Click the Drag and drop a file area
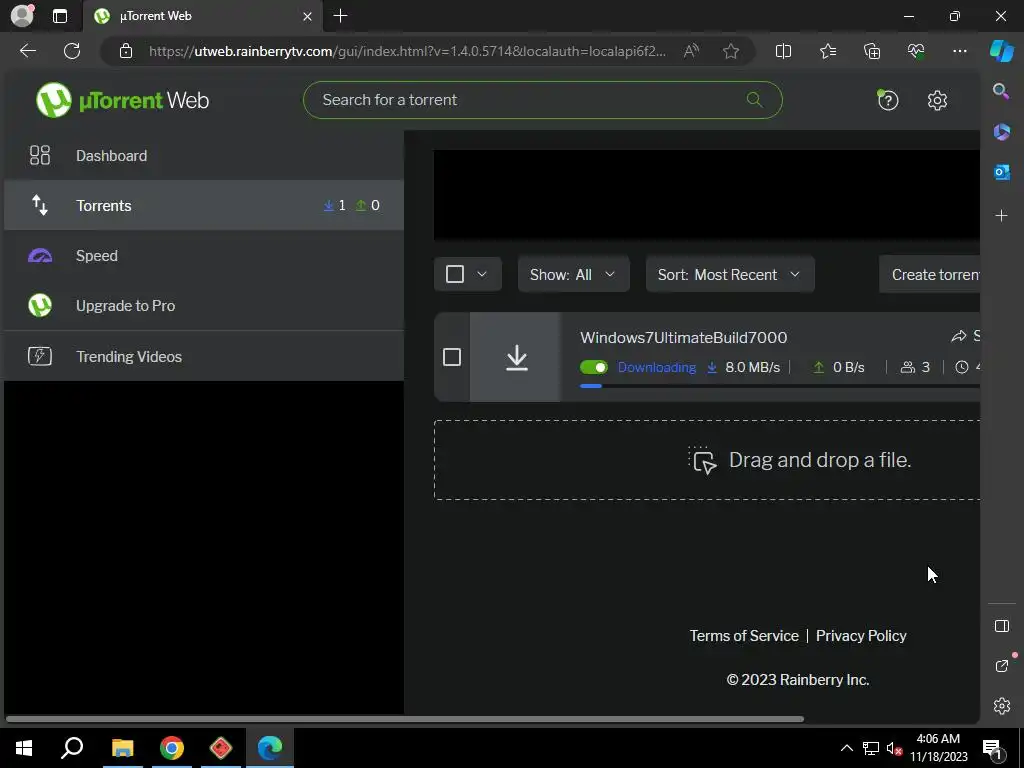The width and height of the screenshot is (1024, 768). click(707, 460)
